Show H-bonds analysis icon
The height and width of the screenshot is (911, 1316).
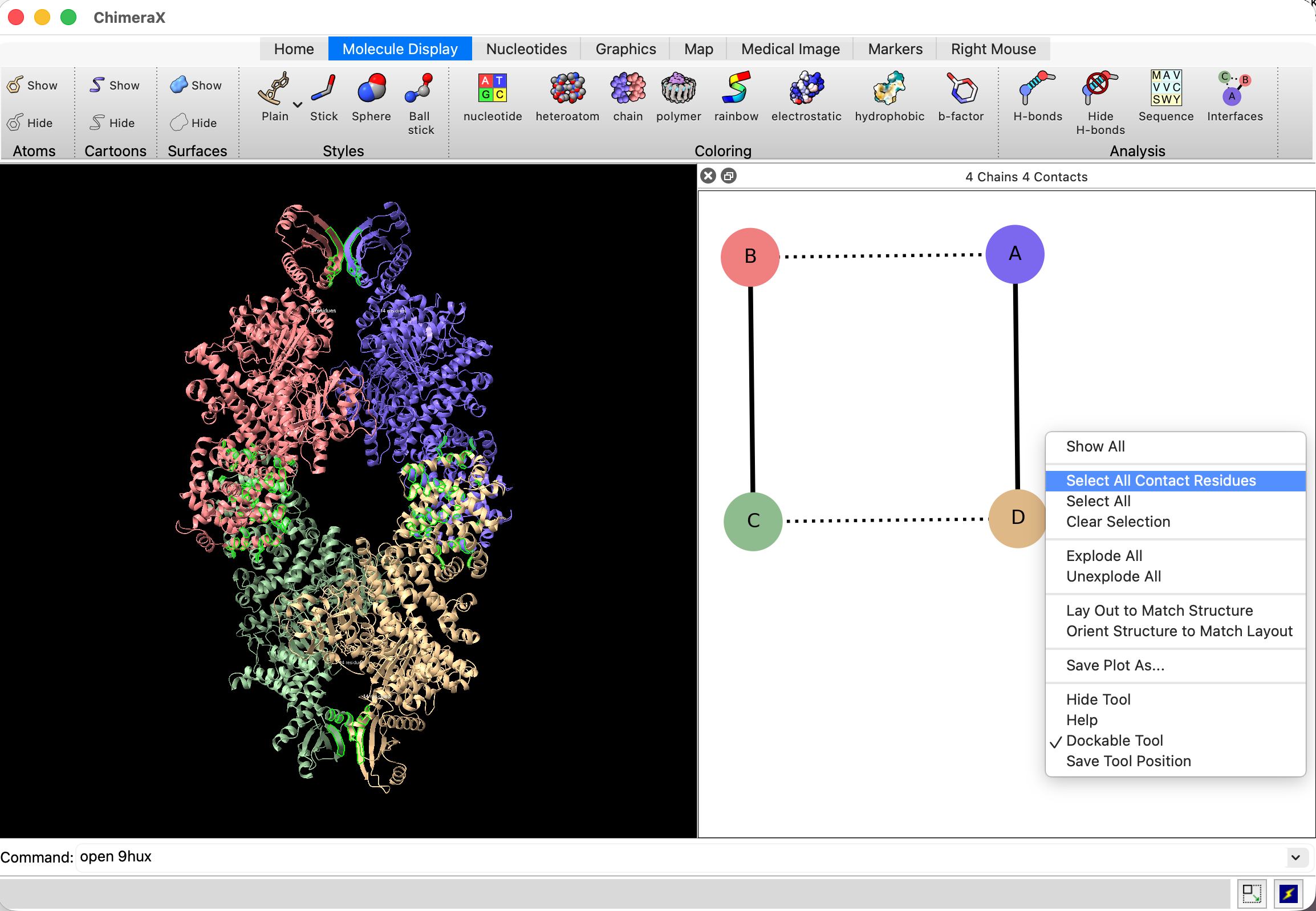[x=1037, y=89]
